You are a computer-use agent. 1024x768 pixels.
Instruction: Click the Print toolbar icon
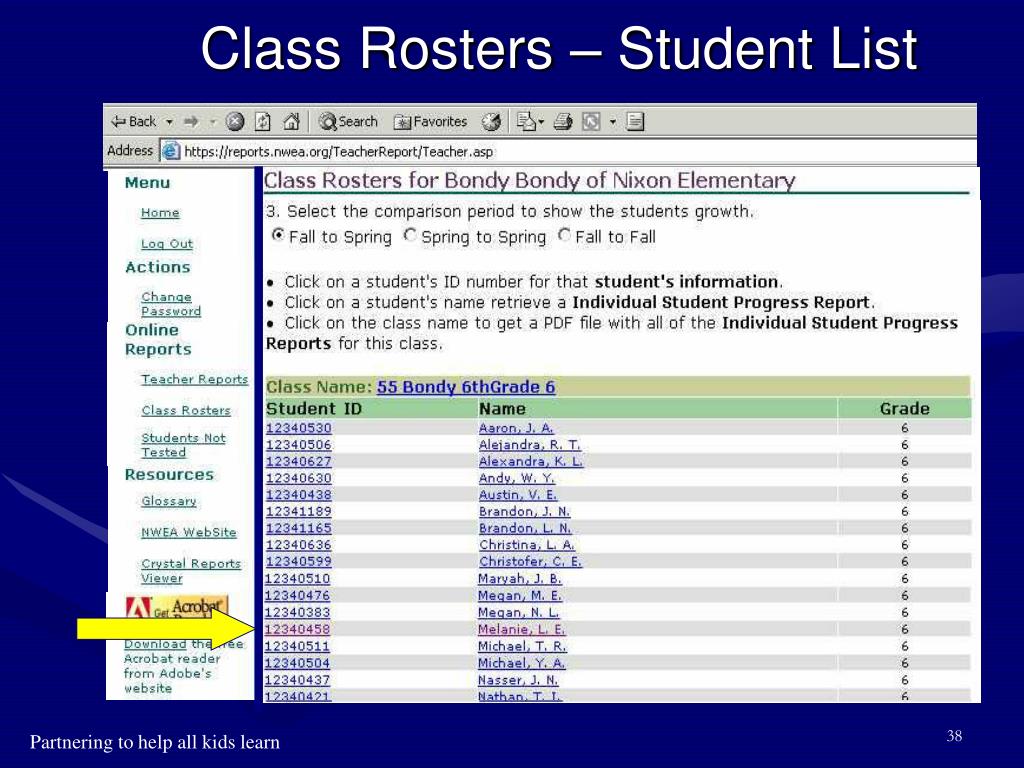pos(563,121)
